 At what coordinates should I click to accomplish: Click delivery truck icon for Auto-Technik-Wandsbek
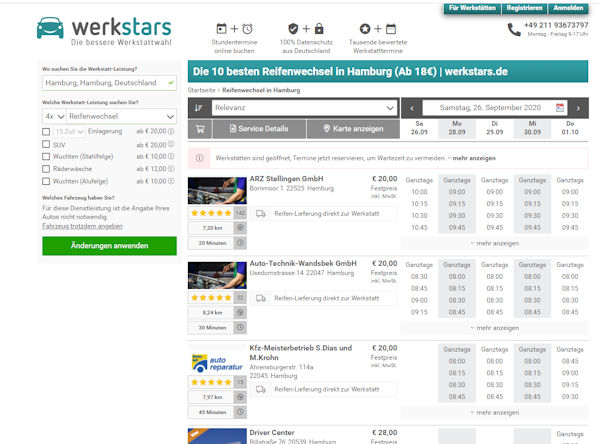coord(261,298)
